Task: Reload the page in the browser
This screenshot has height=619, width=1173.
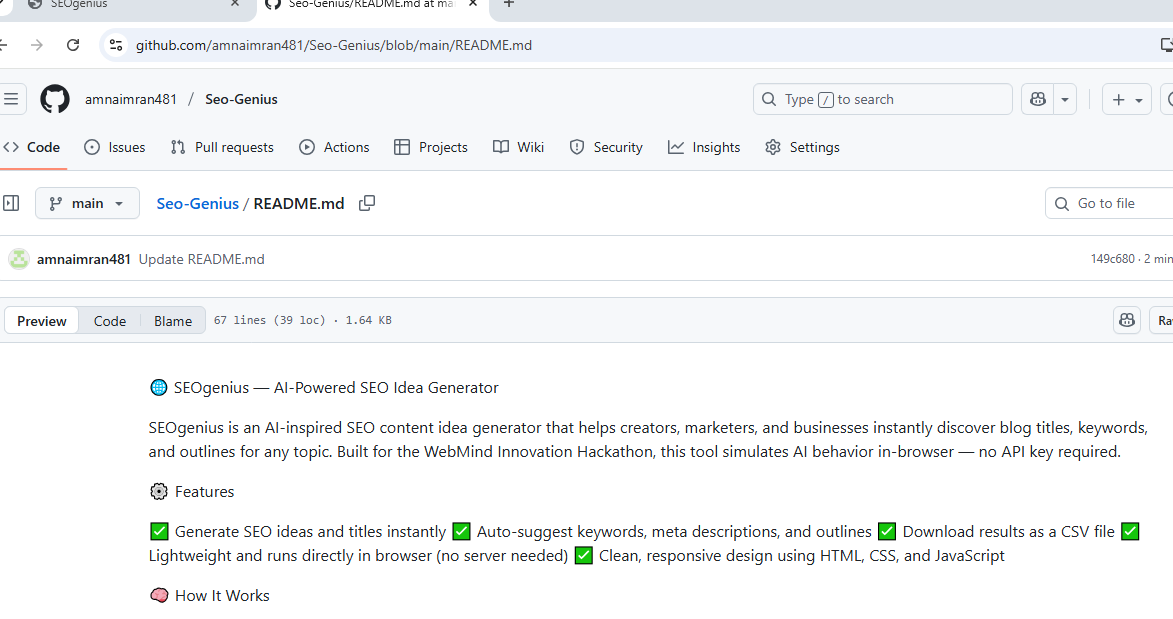Action: (x=73, y=45)
